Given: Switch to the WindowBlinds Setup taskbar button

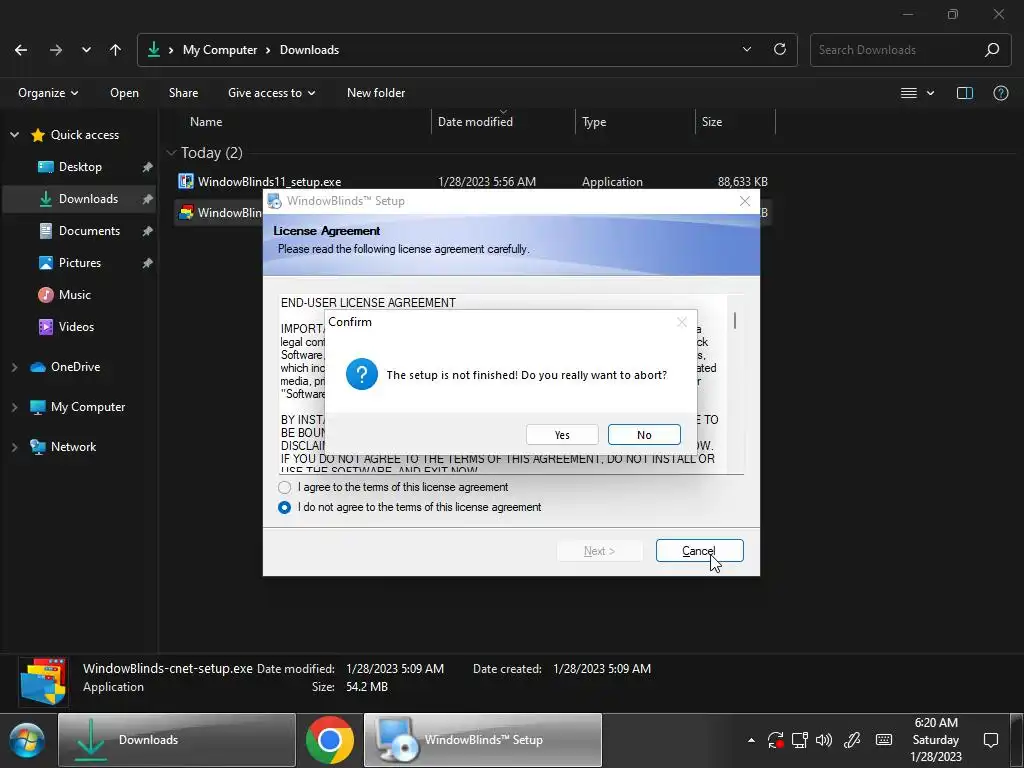Looking at the screenshot, I should pyautogui.click(x=483, y=740).
